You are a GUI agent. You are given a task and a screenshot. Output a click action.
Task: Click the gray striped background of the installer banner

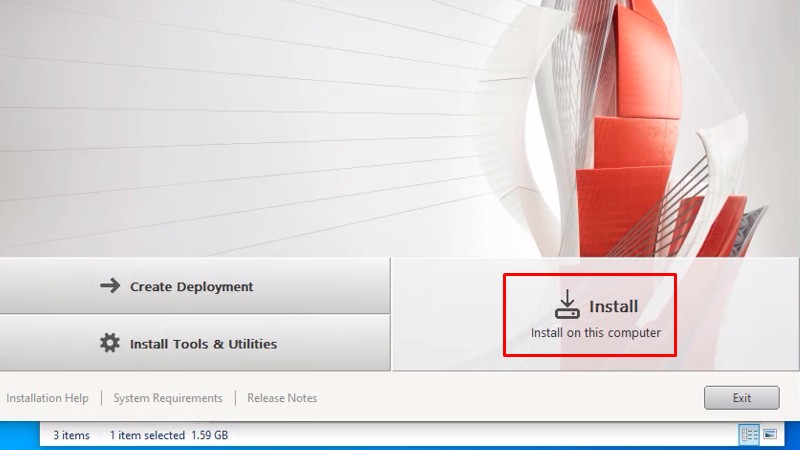tap(200, 120)
